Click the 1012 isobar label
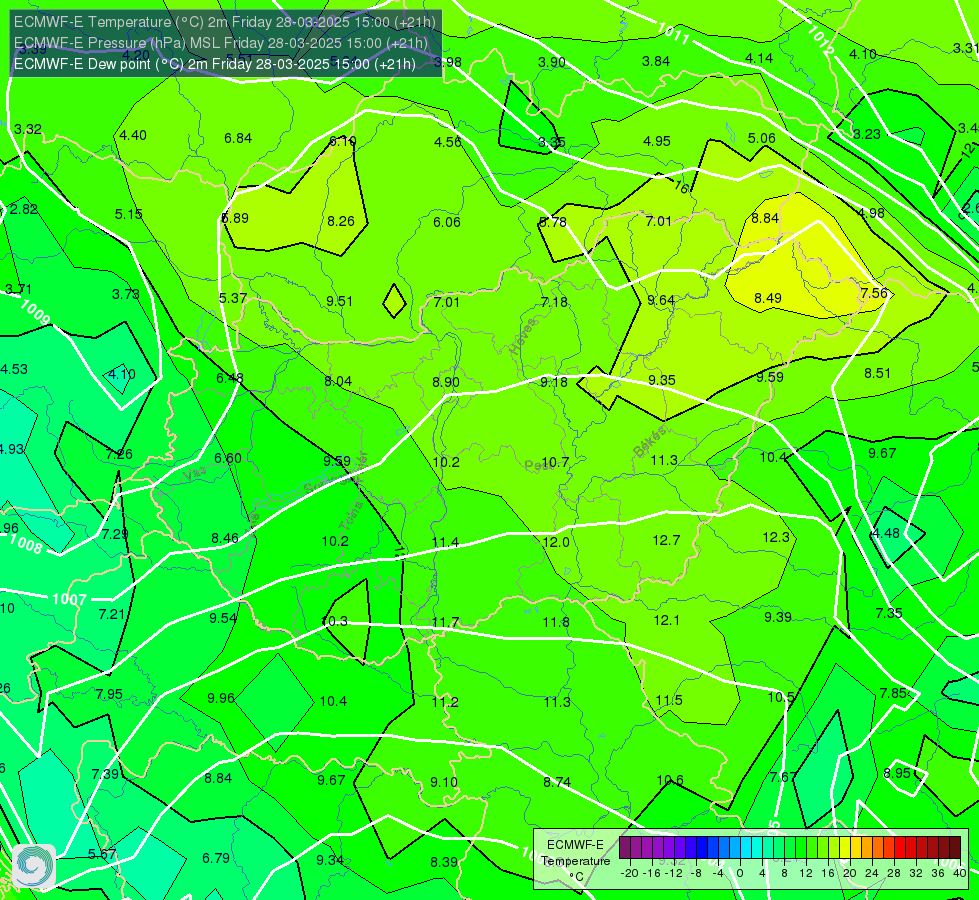Viewport: 979px width, 900px height. pyautogui.click(x=820, y=40)
